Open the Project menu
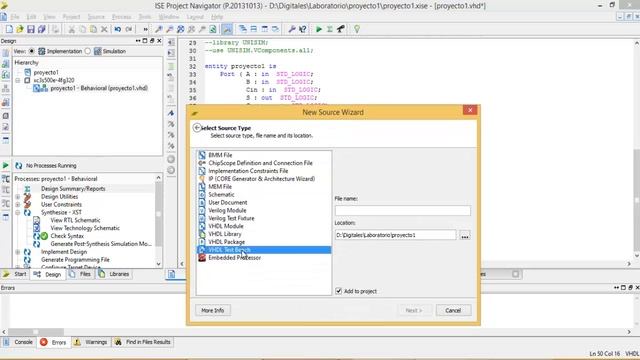This screenshot has height=360, width=640. click(x=71, y=17)
